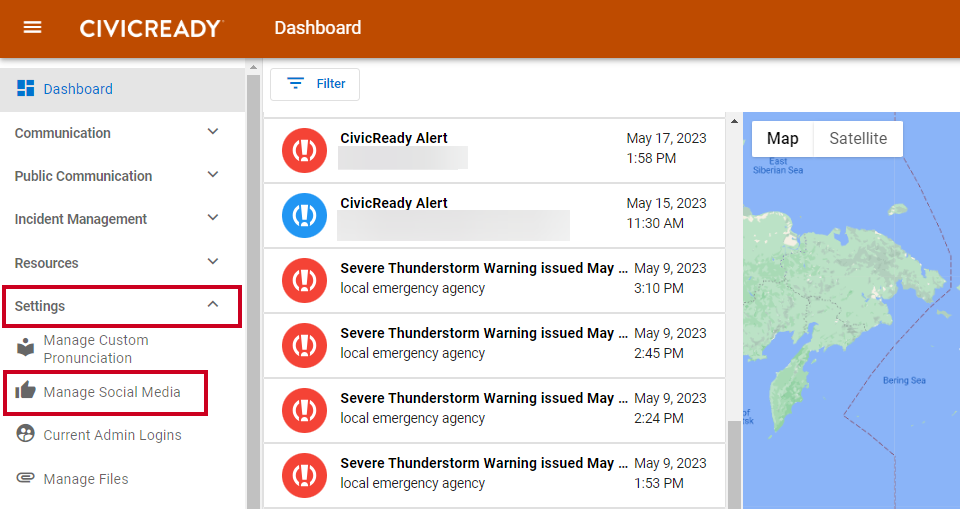The height and width of the screenshot is (509, 960).
Task: Open the Resources section
Action: (x=122, y=263)
